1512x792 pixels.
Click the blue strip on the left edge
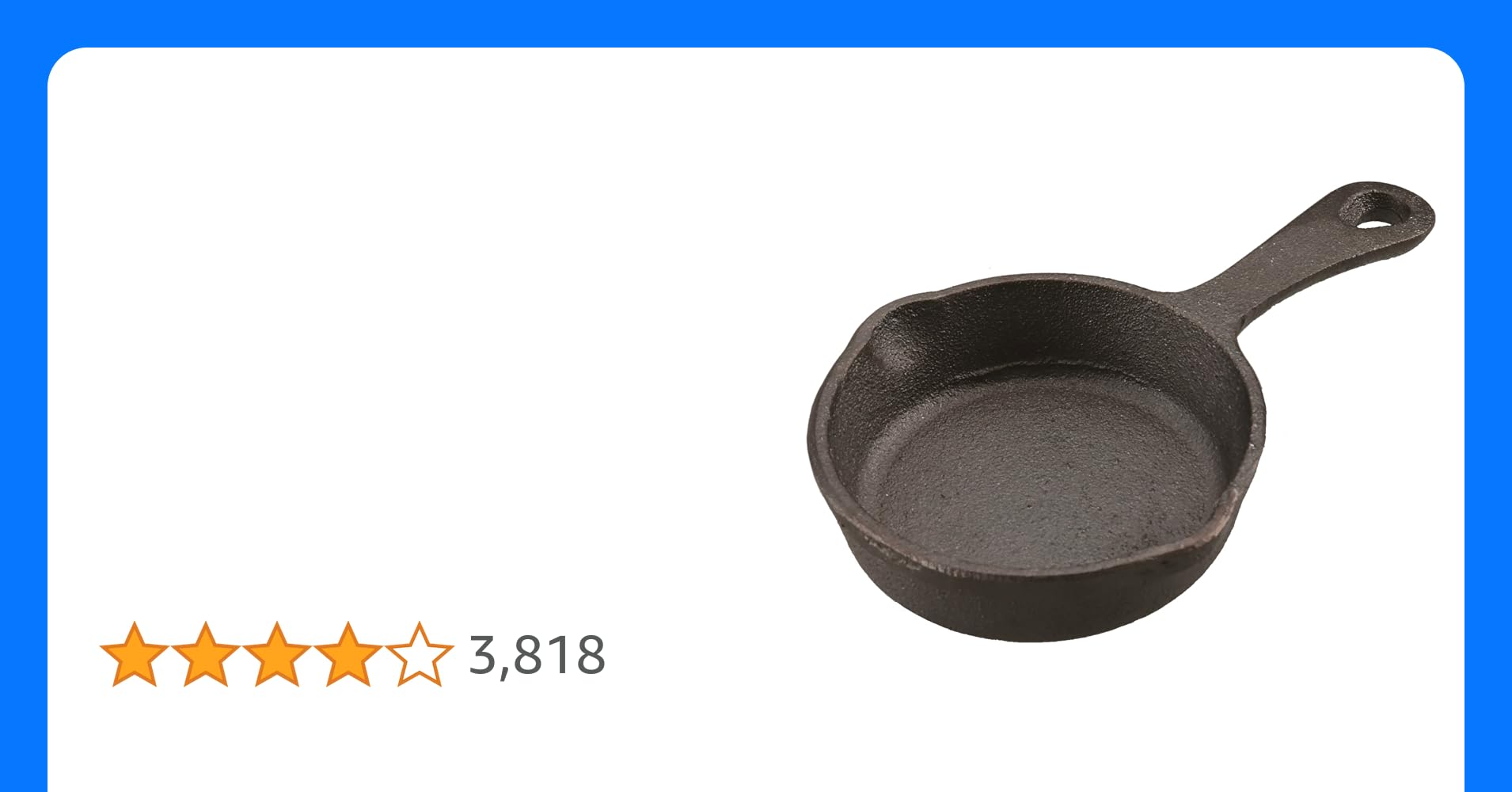pyautogui.click(x=23, y=420)
